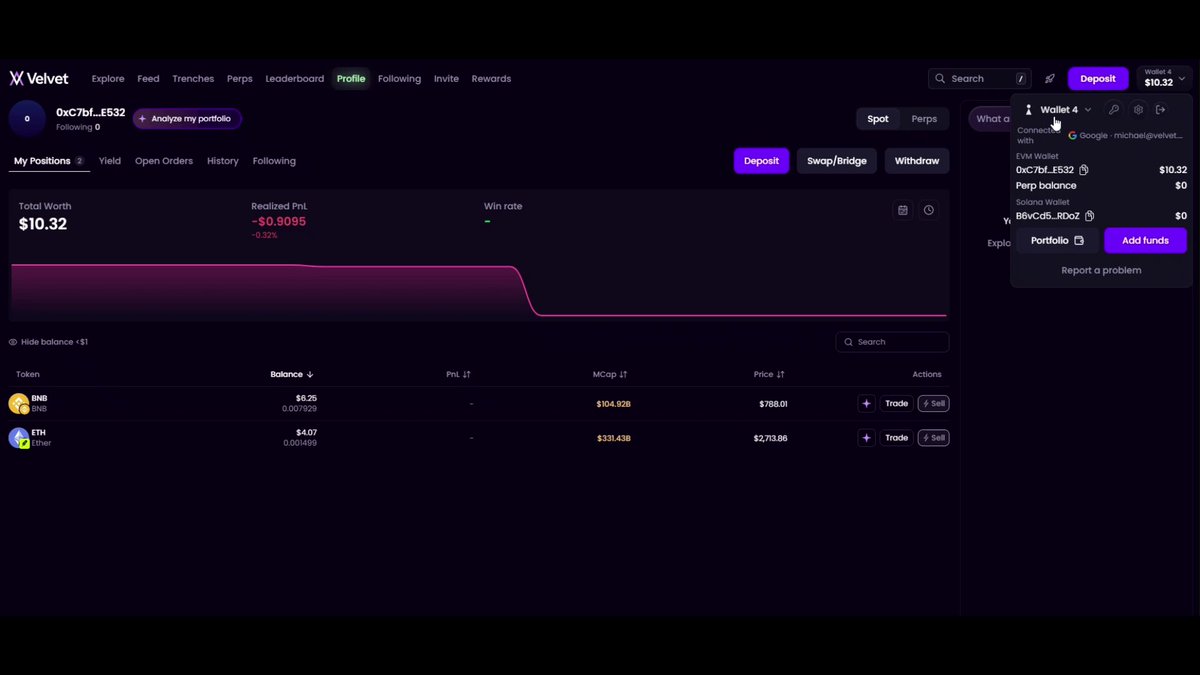Click Add funds in wallet menu
This screenshot has width=1200, height=675.
[1145, 241]
